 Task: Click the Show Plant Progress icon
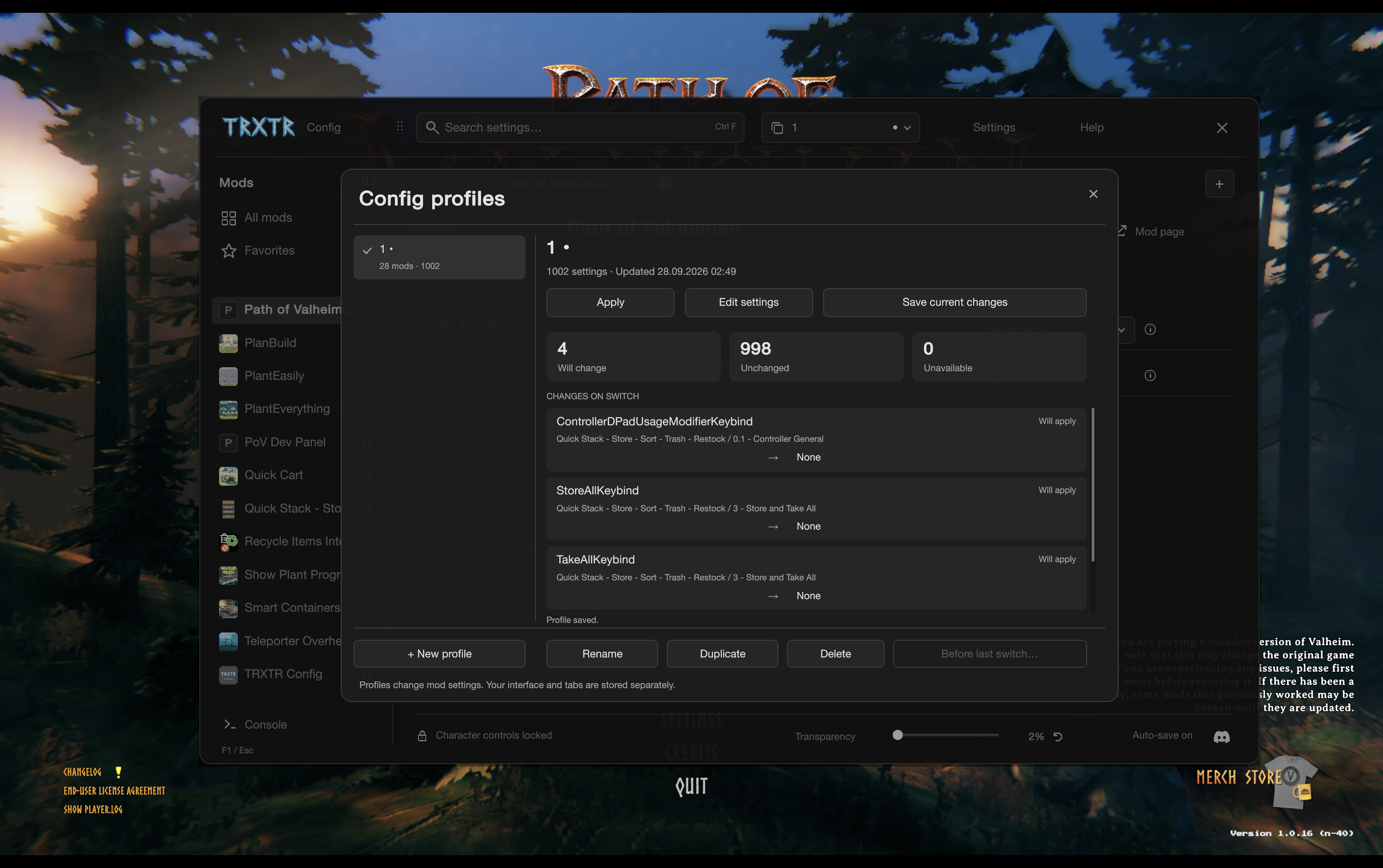click(x=229, y=575)
